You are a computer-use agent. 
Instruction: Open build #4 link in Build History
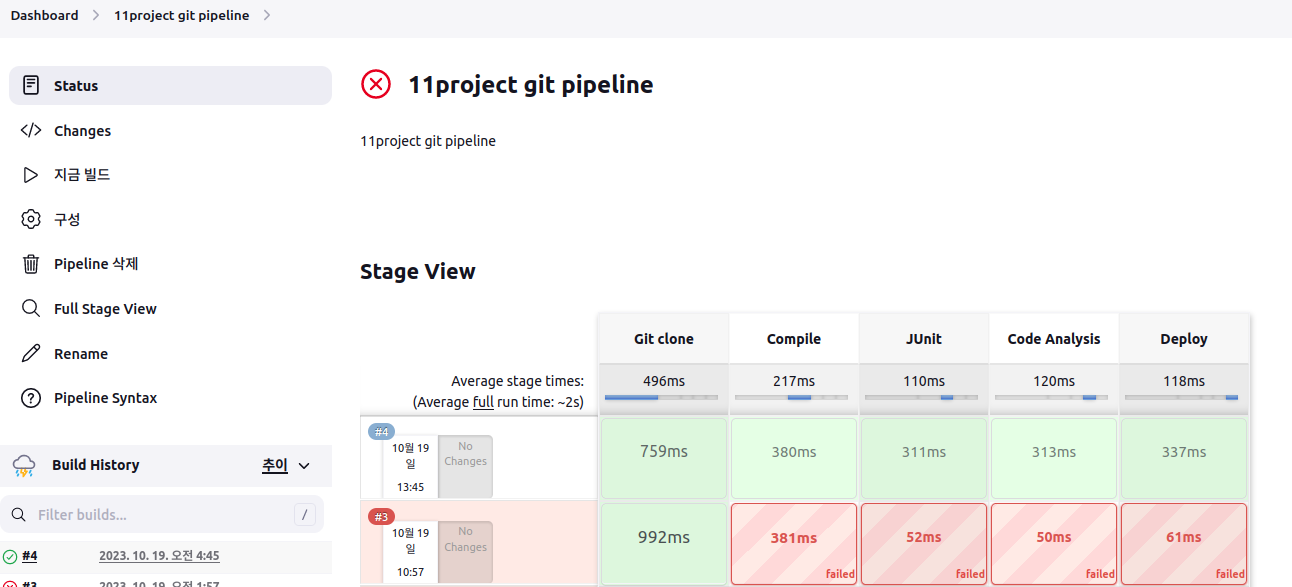tap(30, 556)
